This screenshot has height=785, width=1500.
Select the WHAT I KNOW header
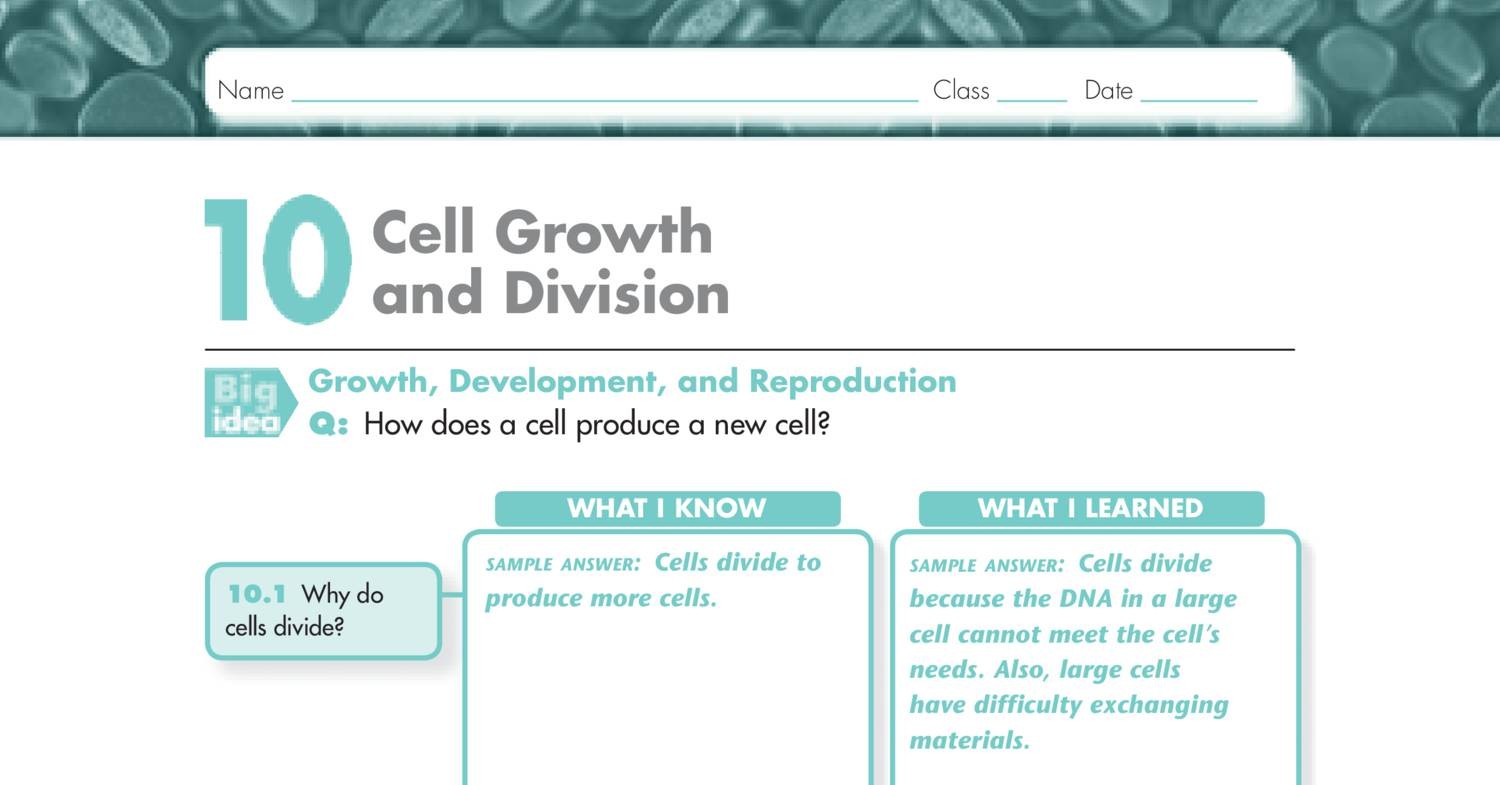tap(667, 508)
